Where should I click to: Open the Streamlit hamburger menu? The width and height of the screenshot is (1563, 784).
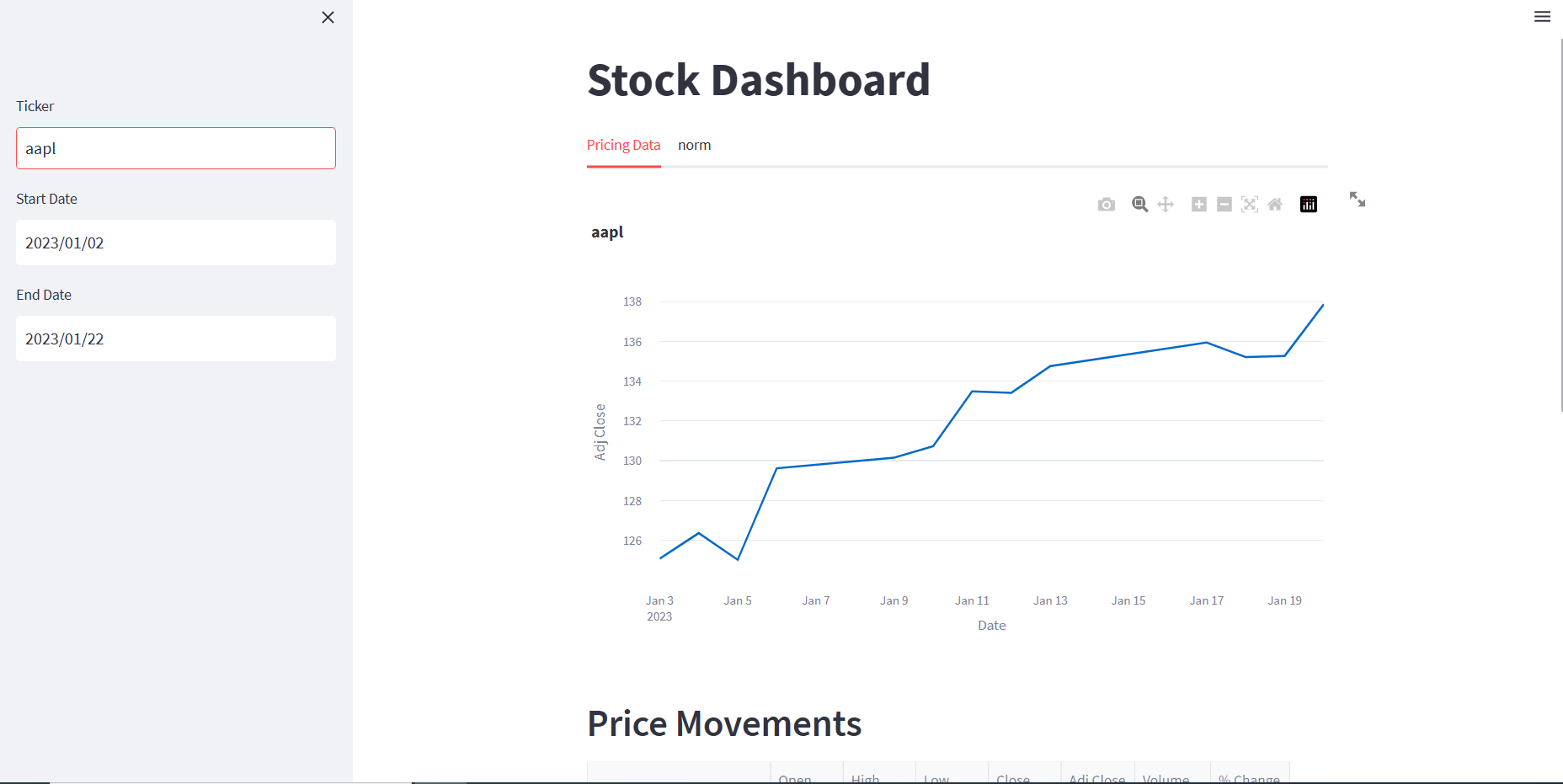pyautogui.click(x=1542, y=16)
